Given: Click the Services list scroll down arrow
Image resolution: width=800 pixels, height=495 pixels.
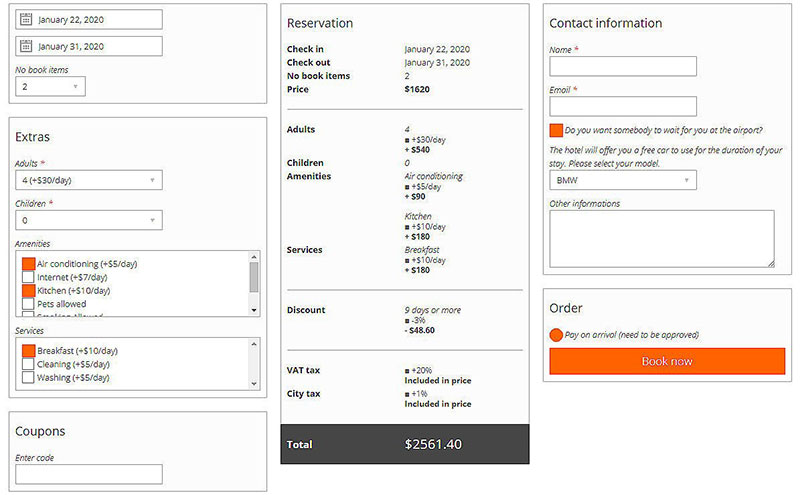Looking at the screenshot, I should [x=254, y=384].
